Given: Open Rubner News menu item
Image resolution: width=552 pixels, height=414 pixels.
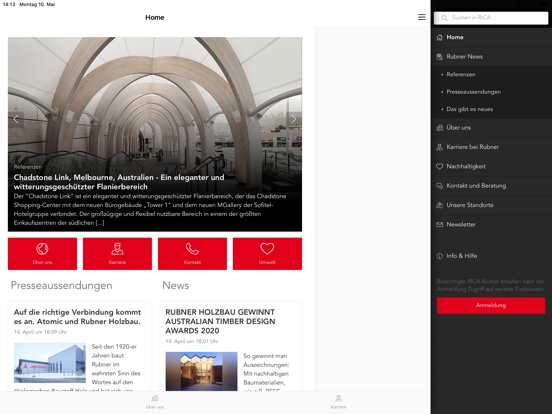Looking at the screenshot, I should pos(491,57).
